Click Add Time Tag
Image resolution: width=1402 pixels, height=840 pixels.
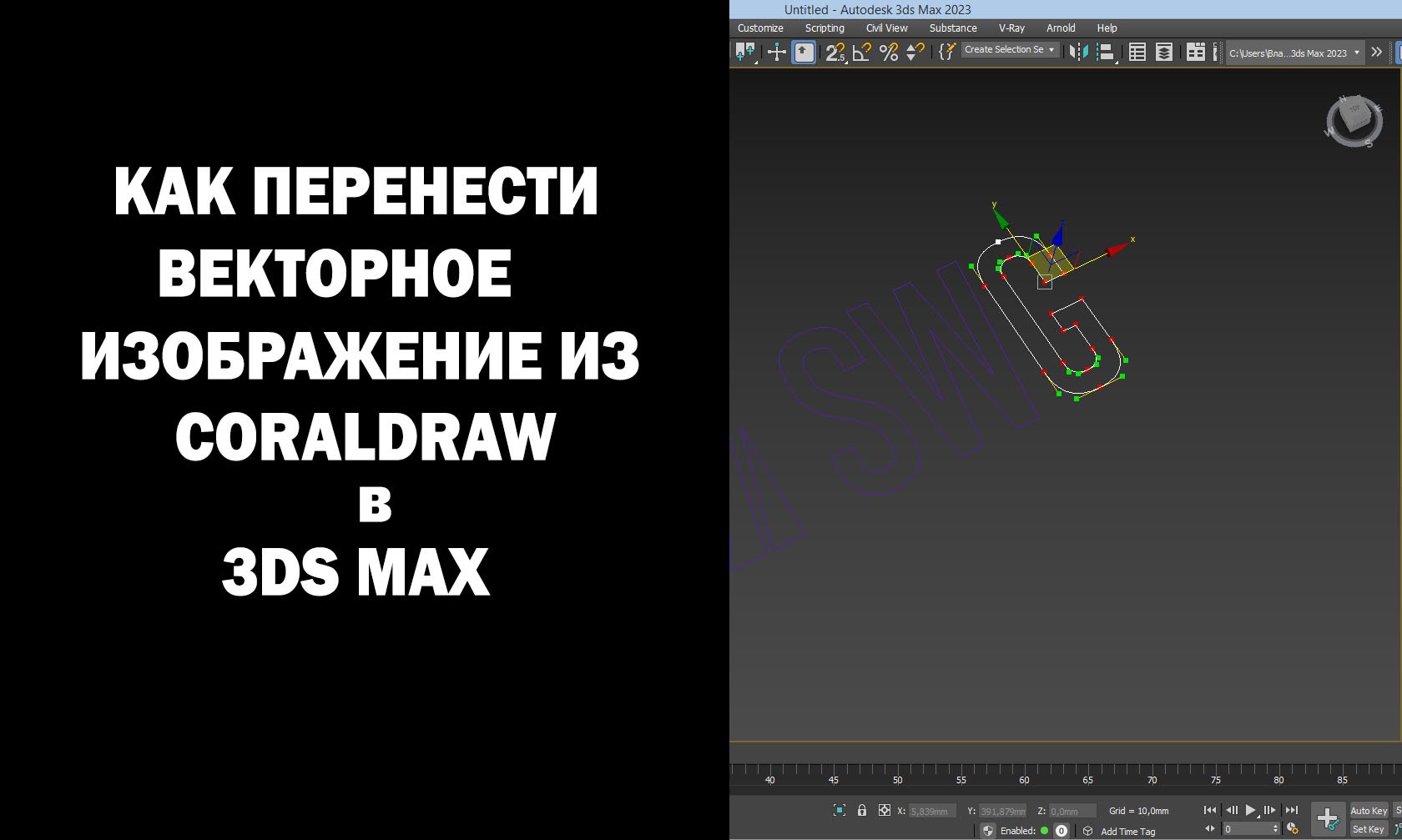1128,832
